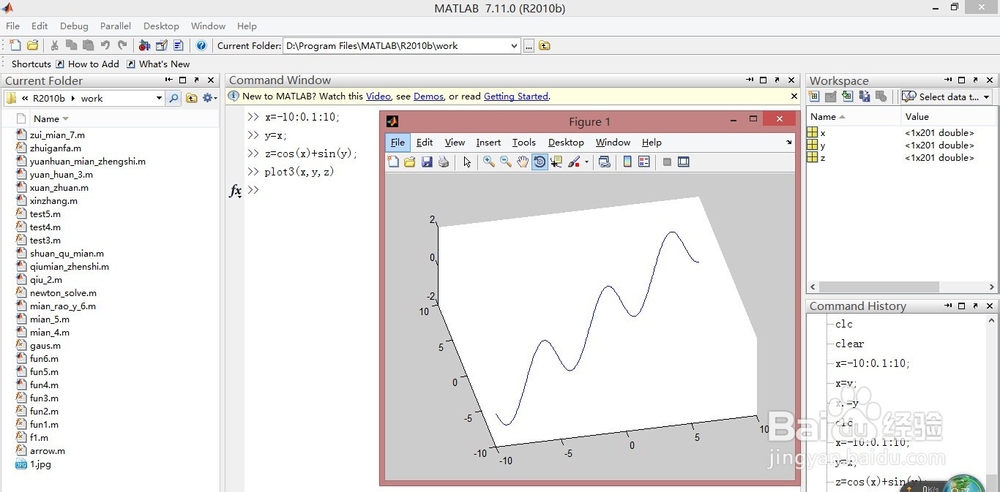Toggle the Brush data tool
The height and width of the screenshot is (492, 1000).
[x=574, y=162]
